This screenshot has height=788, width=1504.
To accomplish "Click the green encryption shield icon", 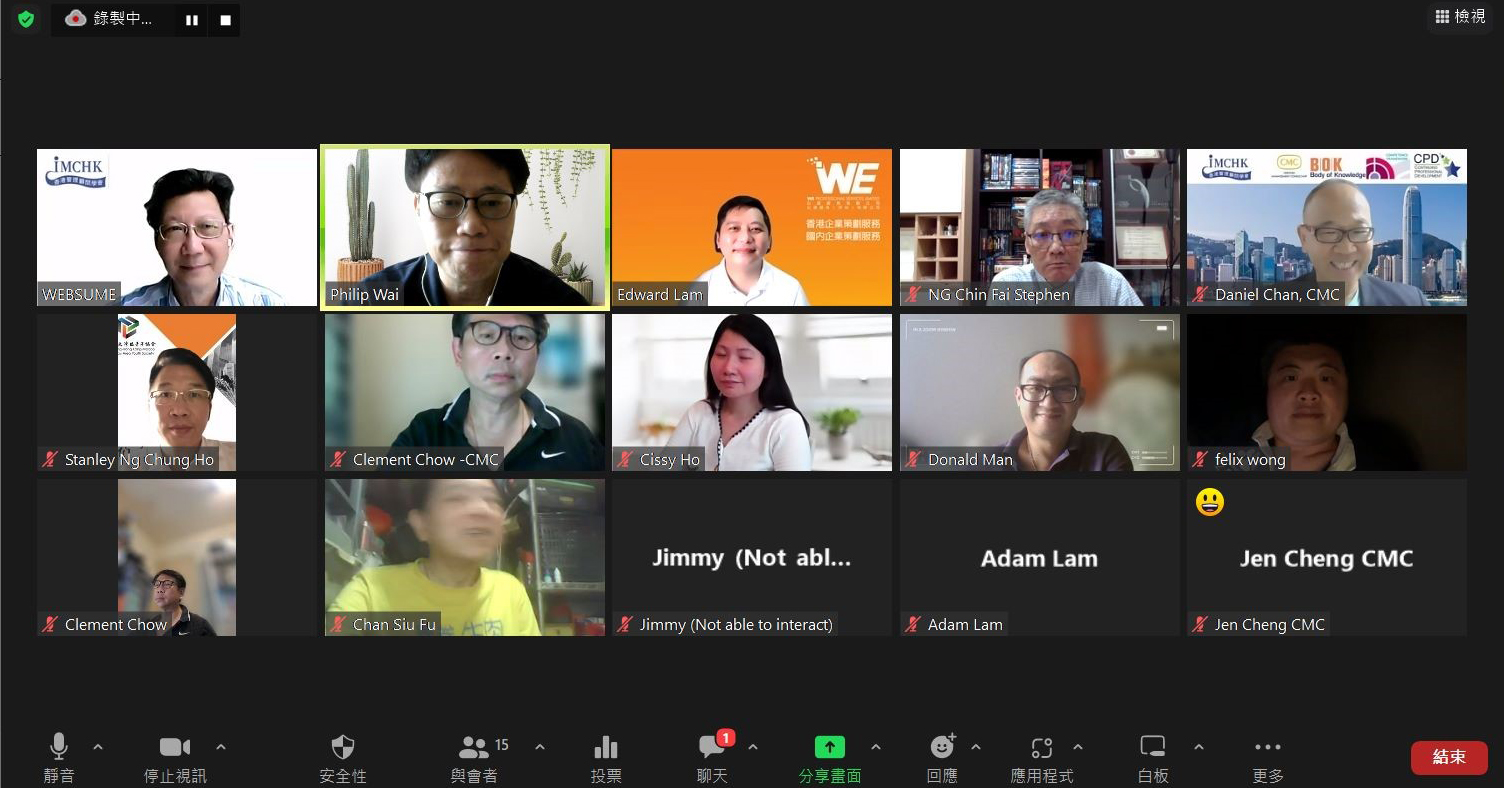I will 26,19.
